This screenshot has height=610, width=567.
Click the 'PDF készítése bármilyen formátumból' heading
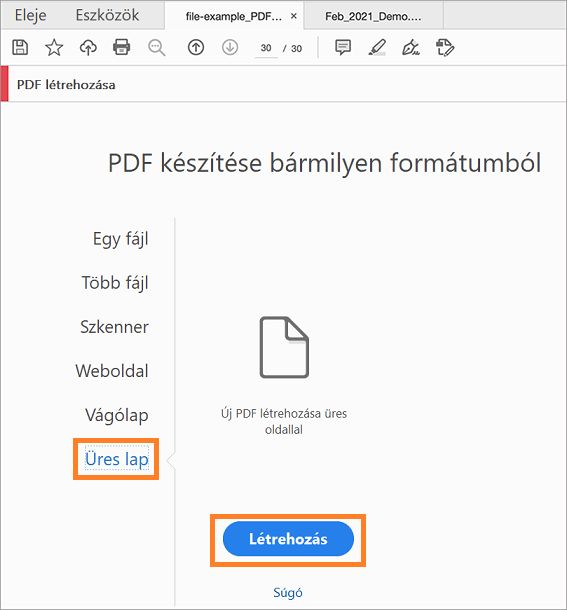[x=325, y=163]
